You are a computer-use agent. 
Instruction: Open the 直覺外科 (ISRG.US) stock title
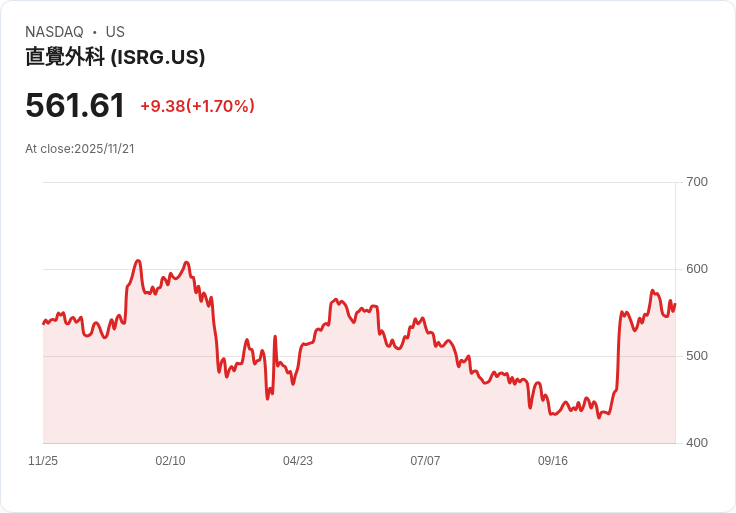pos(115,57)
